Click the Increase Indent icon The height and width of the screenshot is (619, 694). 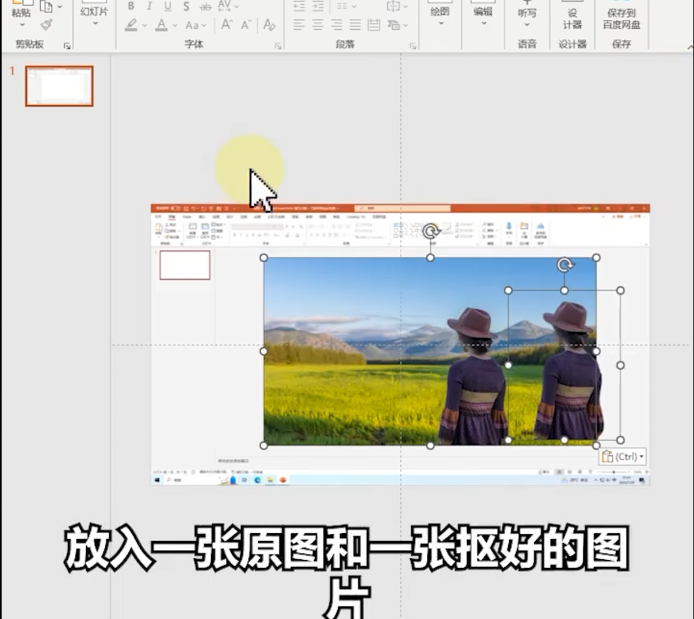point(318,6)
